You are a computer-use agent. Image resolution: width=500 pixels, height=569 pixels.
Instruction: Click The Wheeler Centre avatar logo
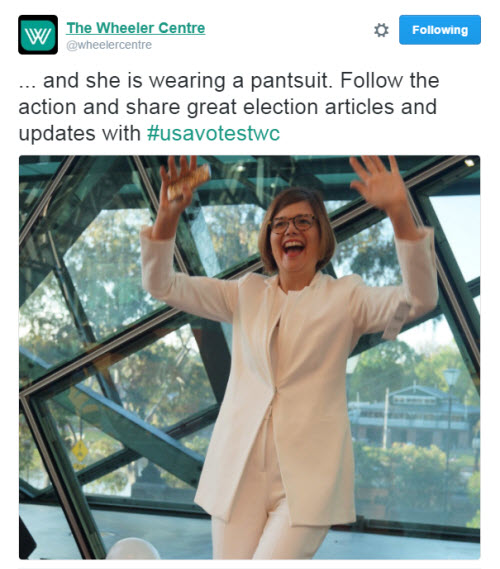[38, 35]
